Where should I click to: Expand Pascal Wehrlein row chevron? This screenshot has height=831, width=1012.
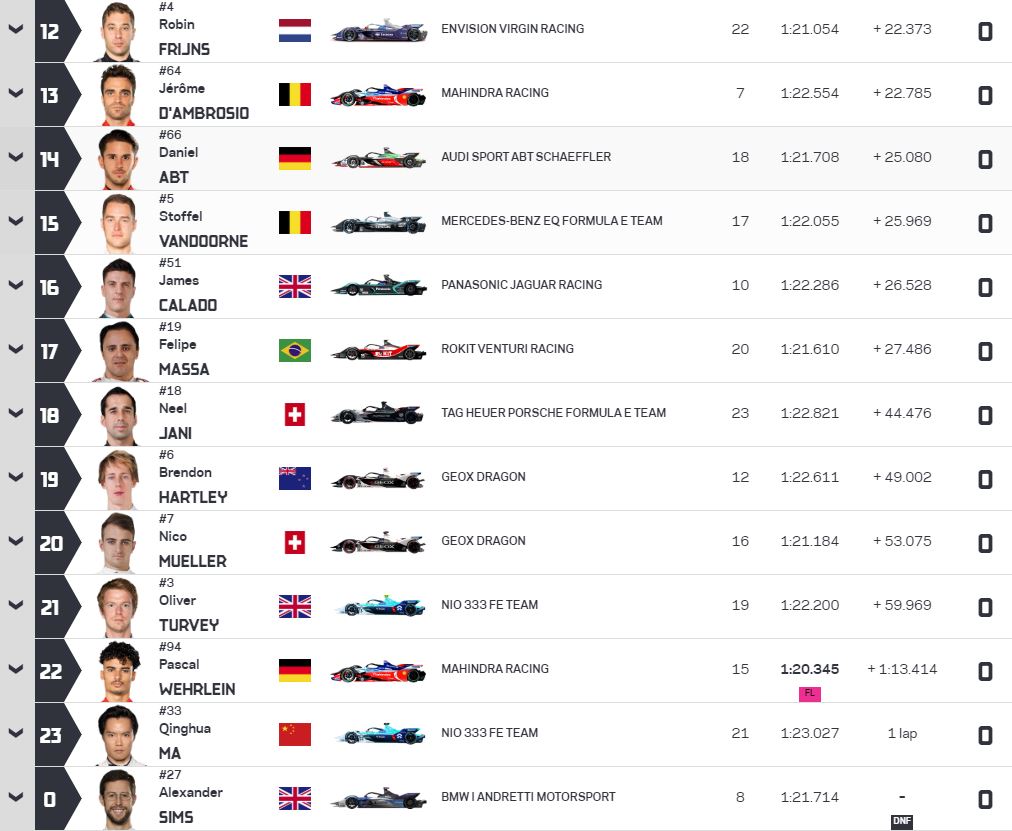15,670
